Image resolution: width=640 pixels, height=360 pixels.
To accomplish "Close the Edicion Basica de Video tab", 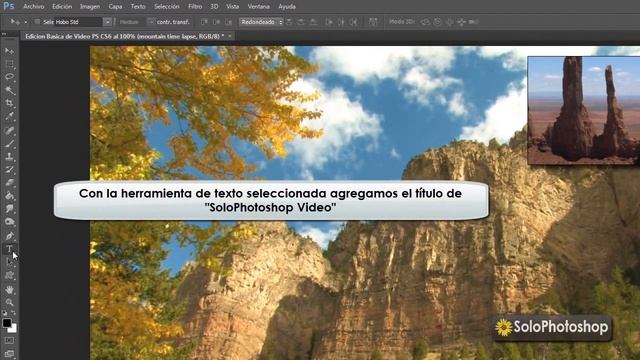I will click(x=230, y=36).
